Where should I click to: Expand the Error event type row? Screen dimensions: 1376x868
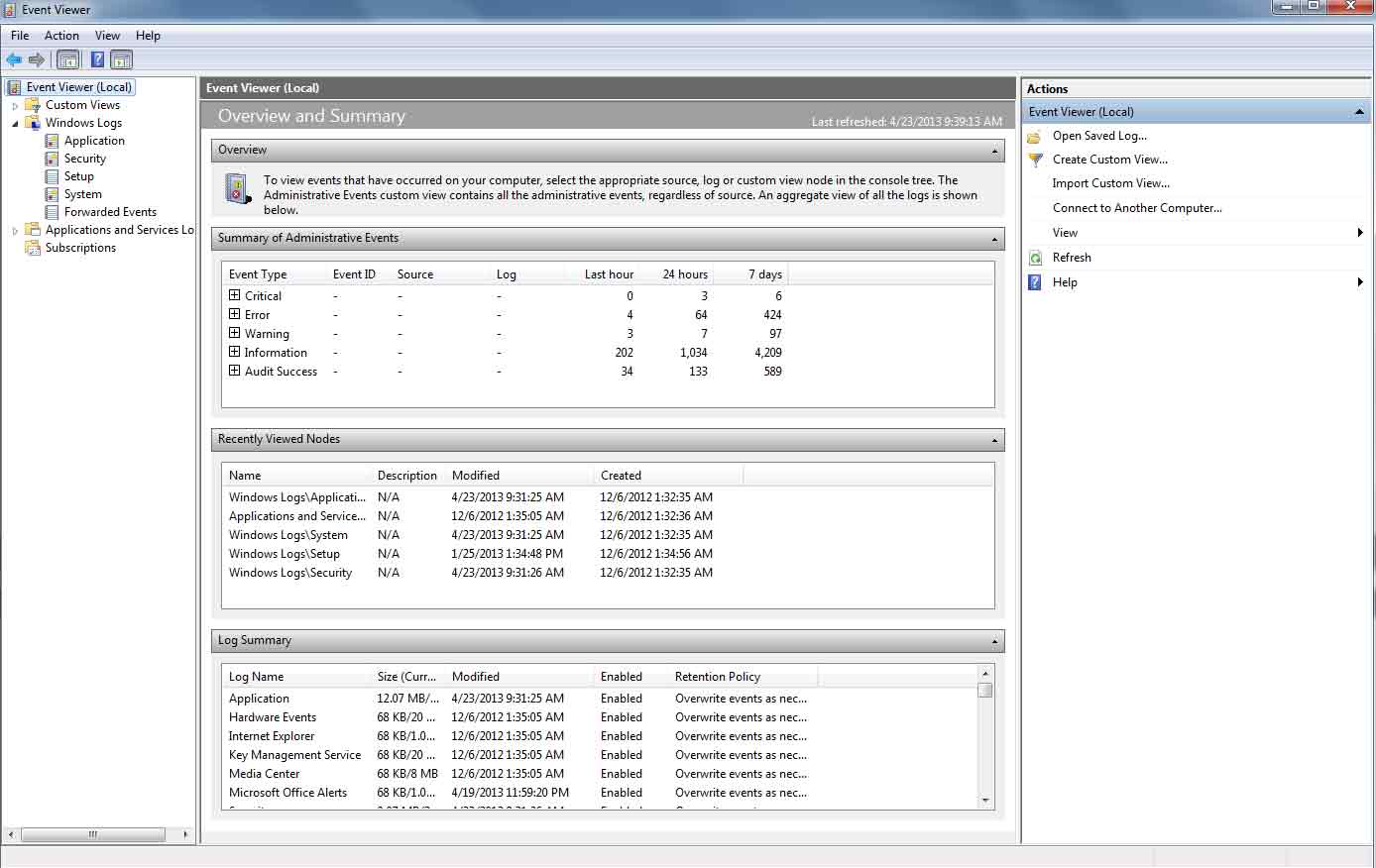(x=235, y=314)
